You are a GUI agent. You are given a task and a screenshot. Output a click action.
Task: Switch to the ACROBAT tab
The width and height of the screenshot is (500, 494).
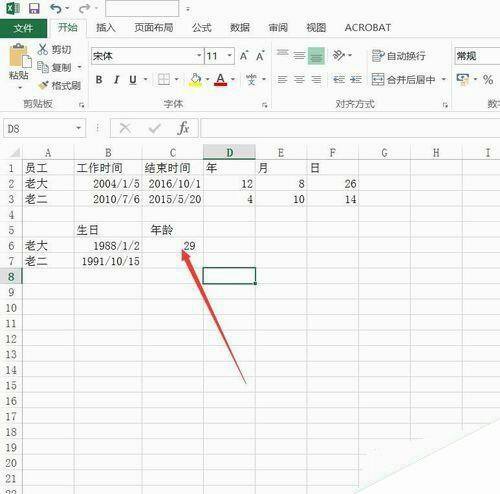pos(368,28)
